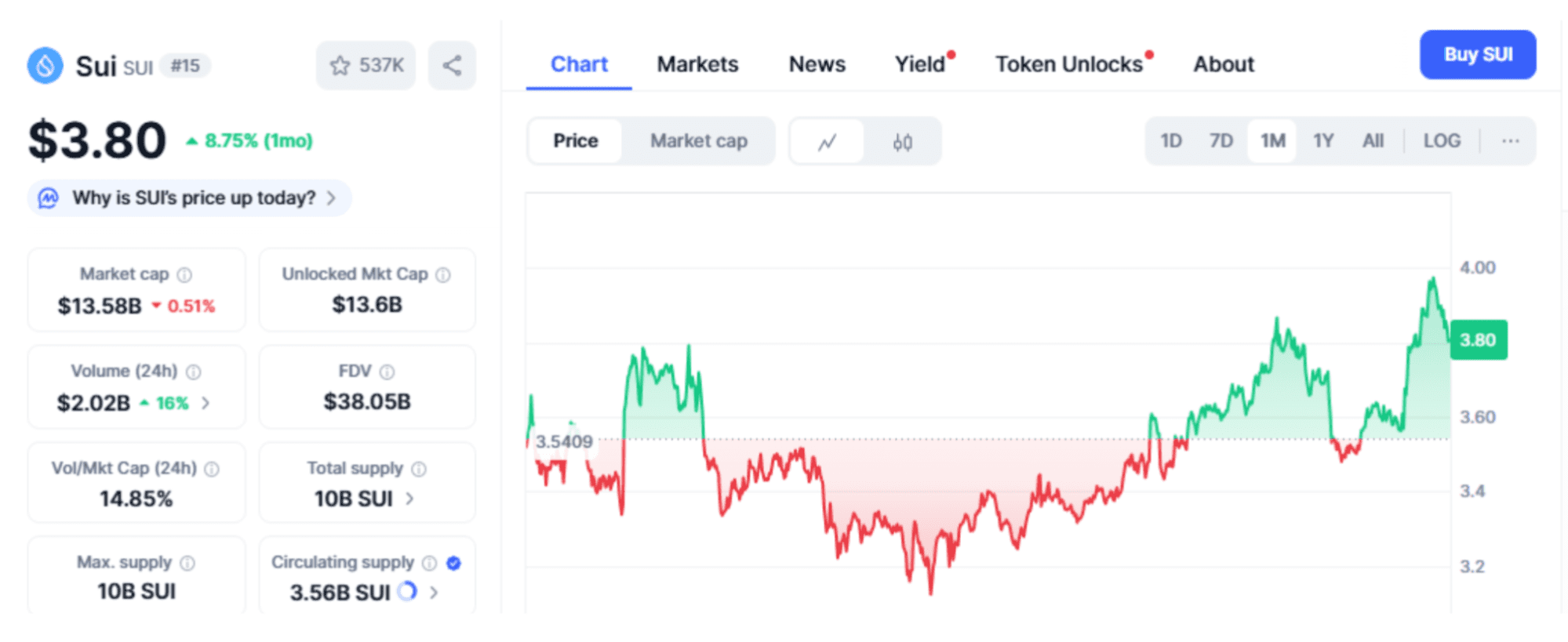Select the 7D time range
The width and height of the screenshot is (1568, 642).
click(x=1221, y=141)
